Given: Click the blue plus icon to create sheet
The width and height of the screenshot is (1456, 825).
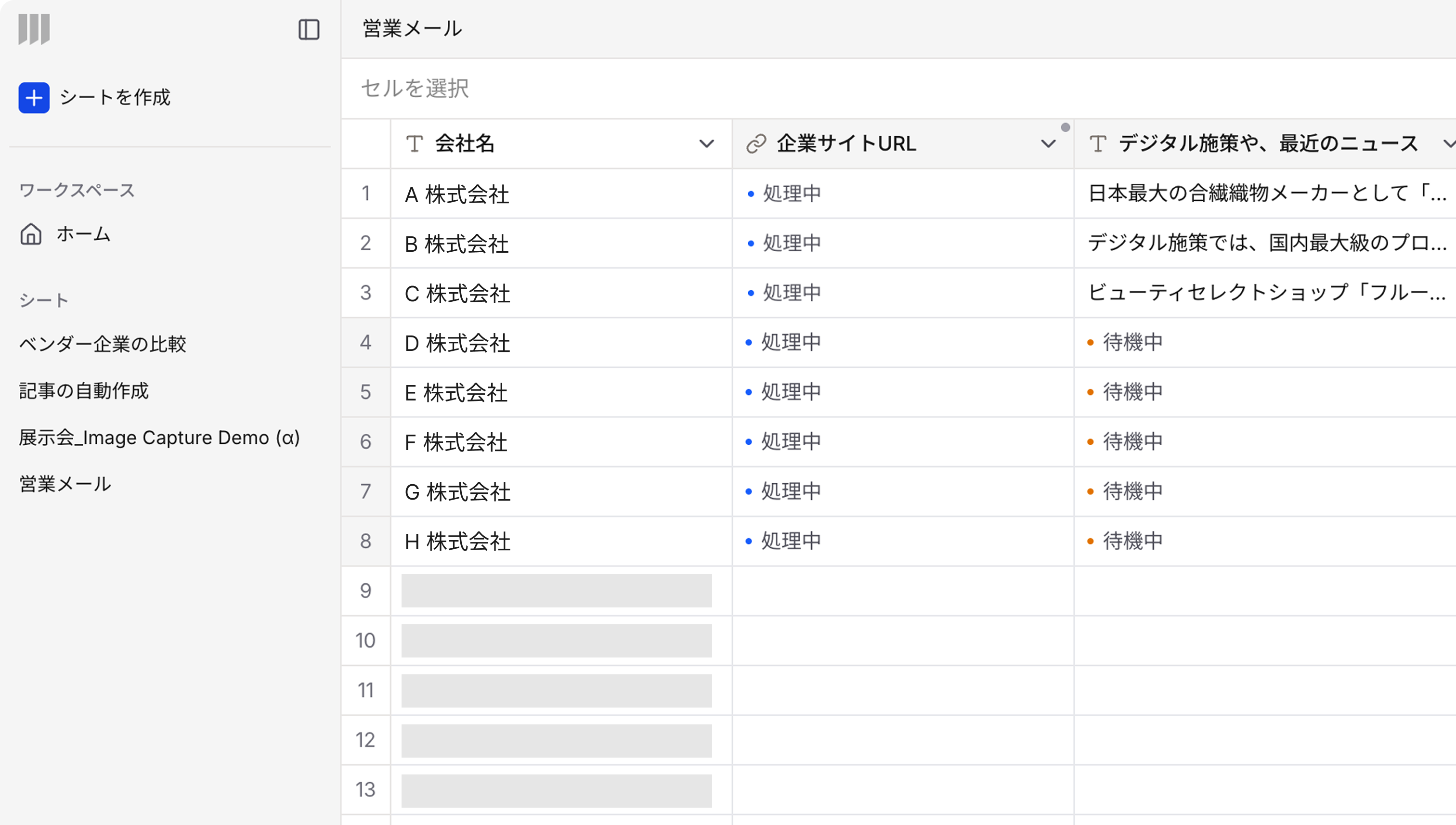Looking at the screenshot, I should click(x=34, y=97).
